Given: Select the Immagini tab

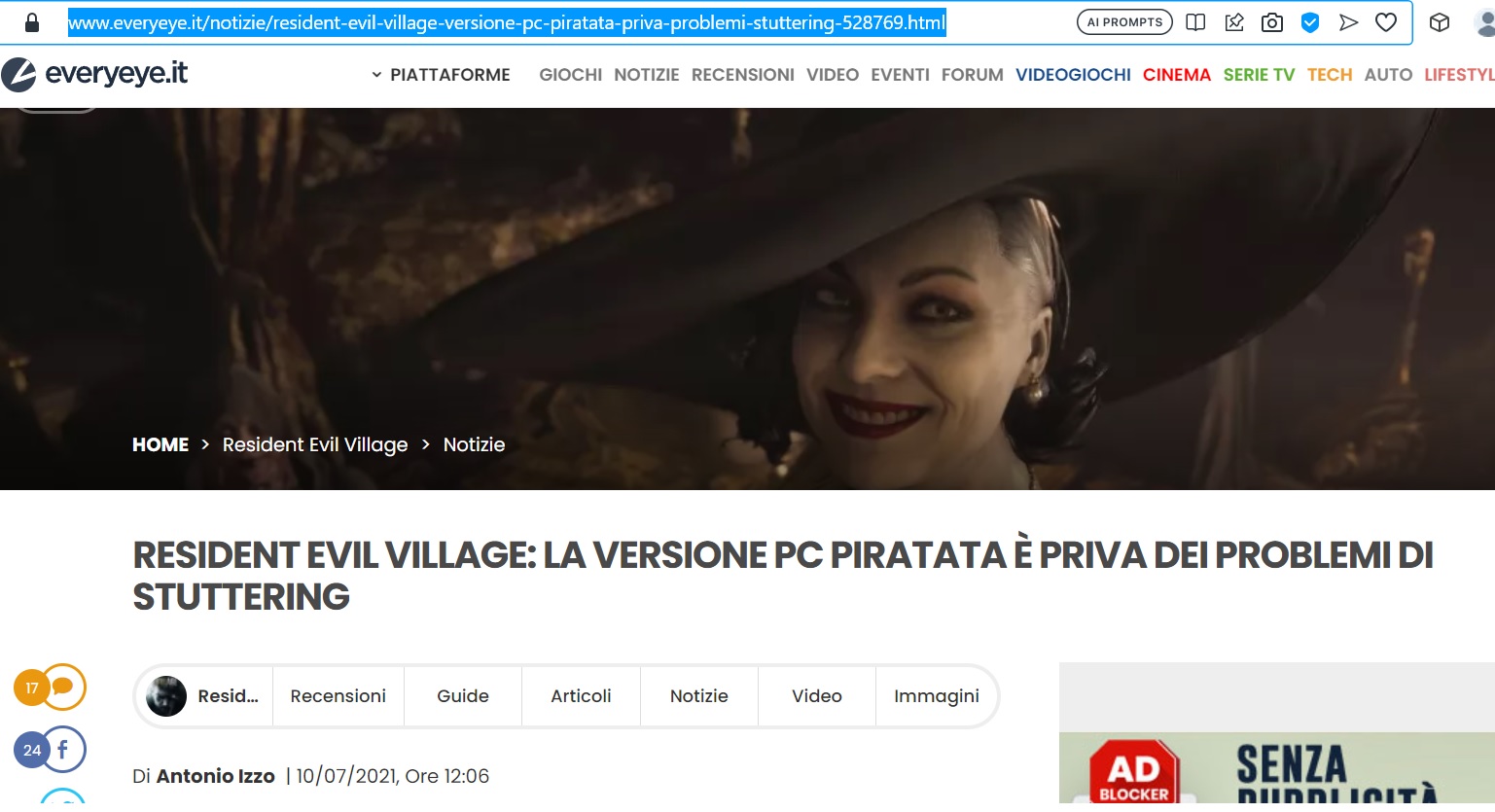Looking at the screenshot, I should [937, 696].
